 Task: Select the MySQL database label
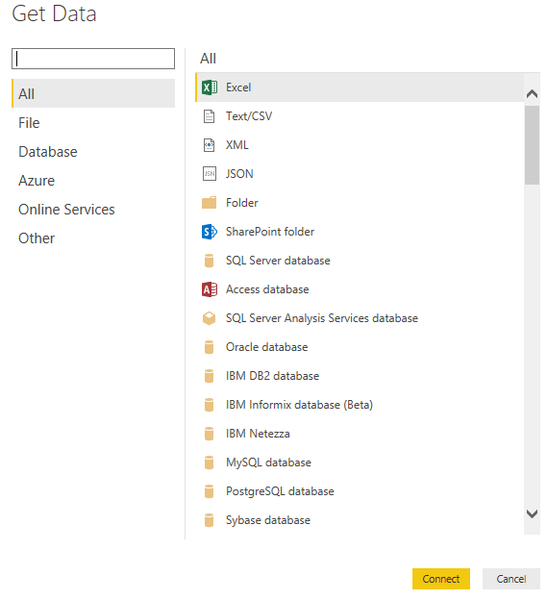[269, 463]
